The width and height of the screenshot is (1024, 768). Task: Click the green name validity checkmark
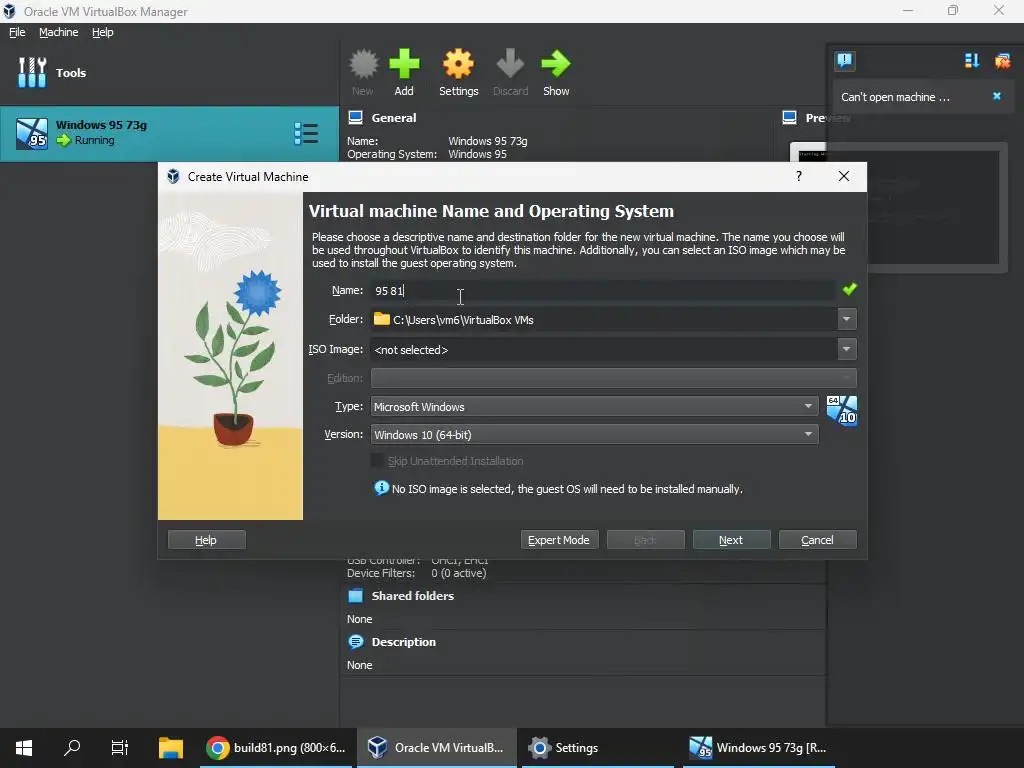850,289
